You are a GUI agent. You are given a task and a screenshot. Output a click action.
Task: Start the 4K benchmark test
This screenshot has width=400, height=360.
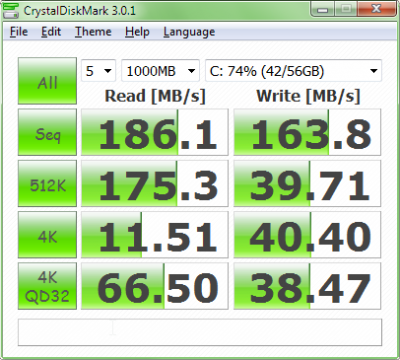(47, 235)
